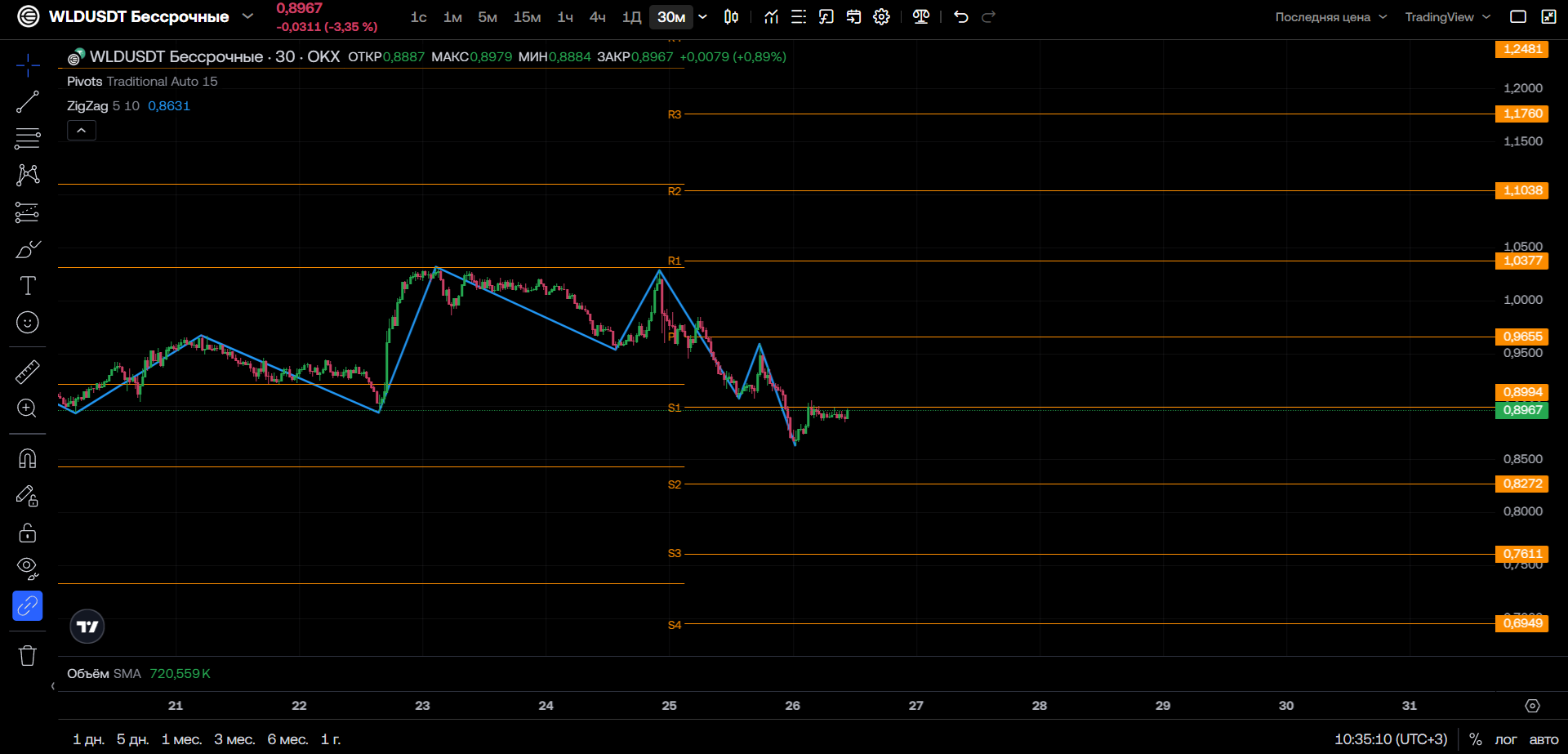Click the orange 0,9655 pivot price label
This screenshot has height=754, width=1568.
tap(1522, 337)
